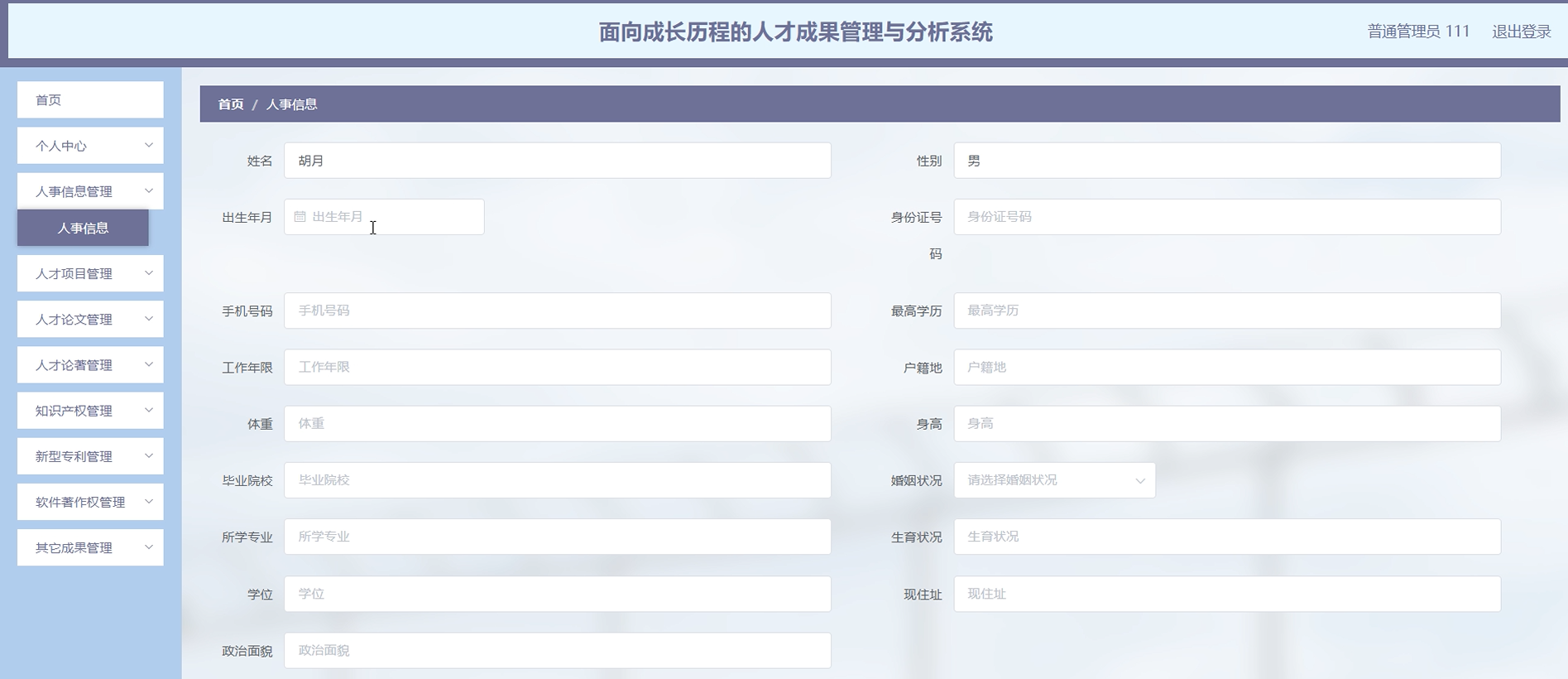Screen dimensions: 1568x679
Task: Click the 身高 input field
Action: pyautogui.click(x=1227, y=423)
